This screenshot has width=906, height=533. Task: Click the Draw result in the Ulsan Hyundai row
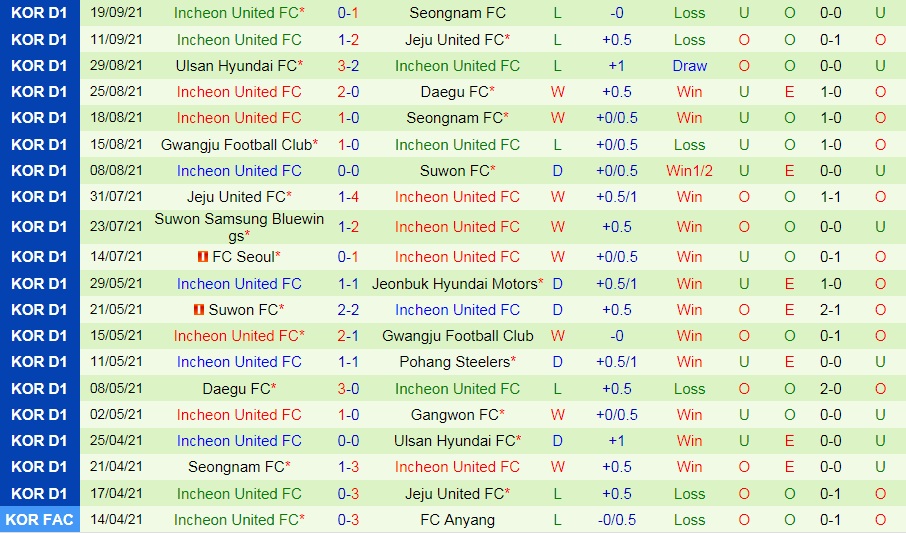689,66
